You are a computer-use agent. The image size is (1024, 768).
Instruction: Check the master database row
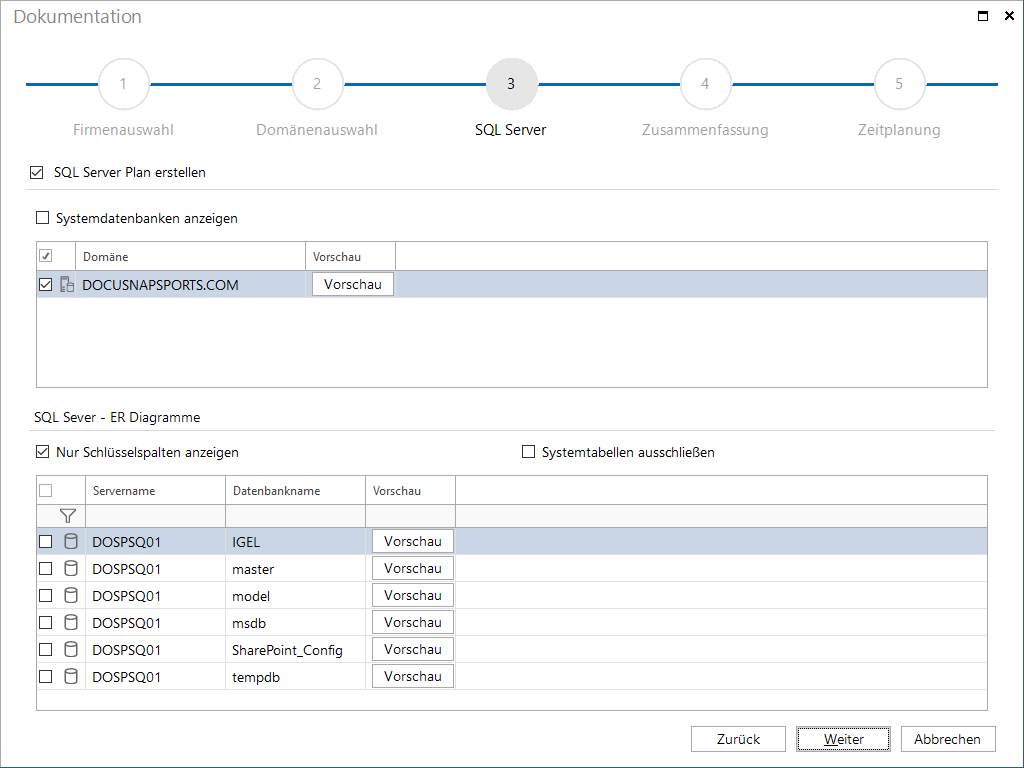tap(46, 569)
